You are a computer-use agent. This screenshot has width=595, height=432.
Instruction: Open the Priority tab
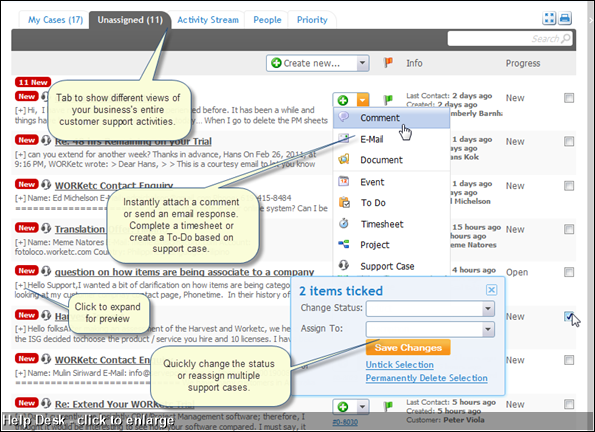click(x=312, y=20)
